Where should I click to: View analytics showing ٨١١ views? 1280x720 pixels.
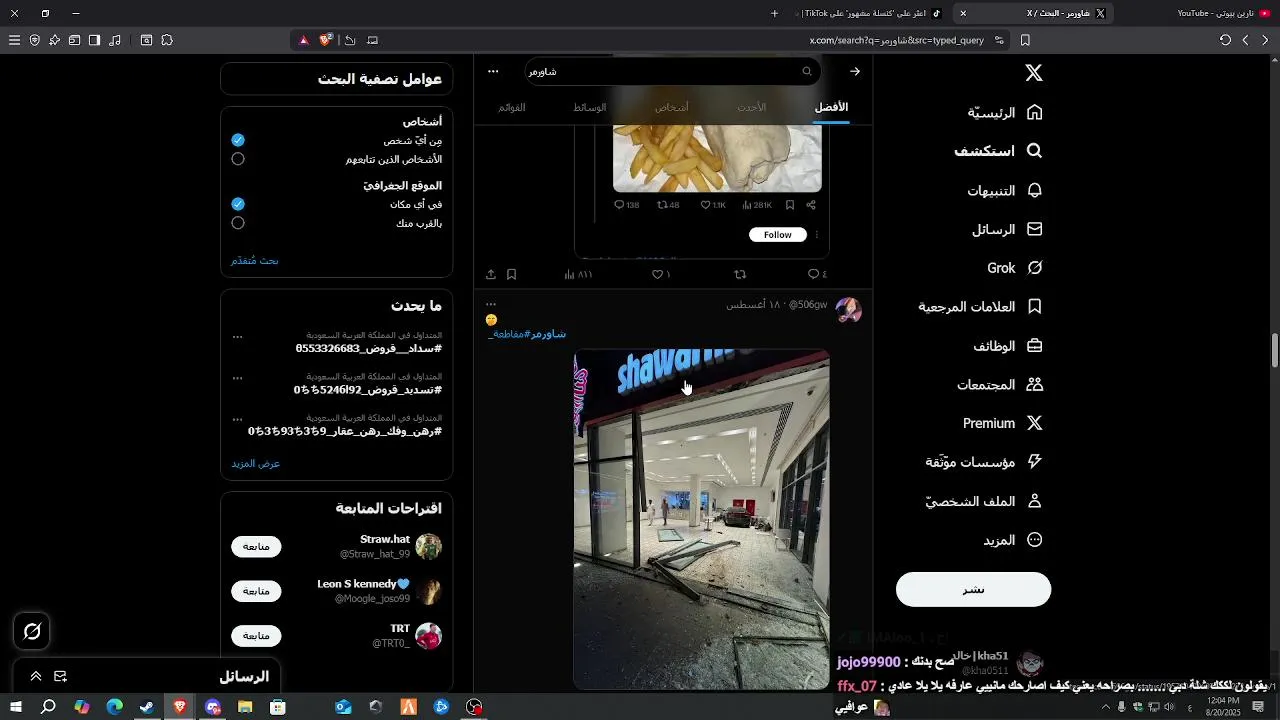tap(579, 274)
